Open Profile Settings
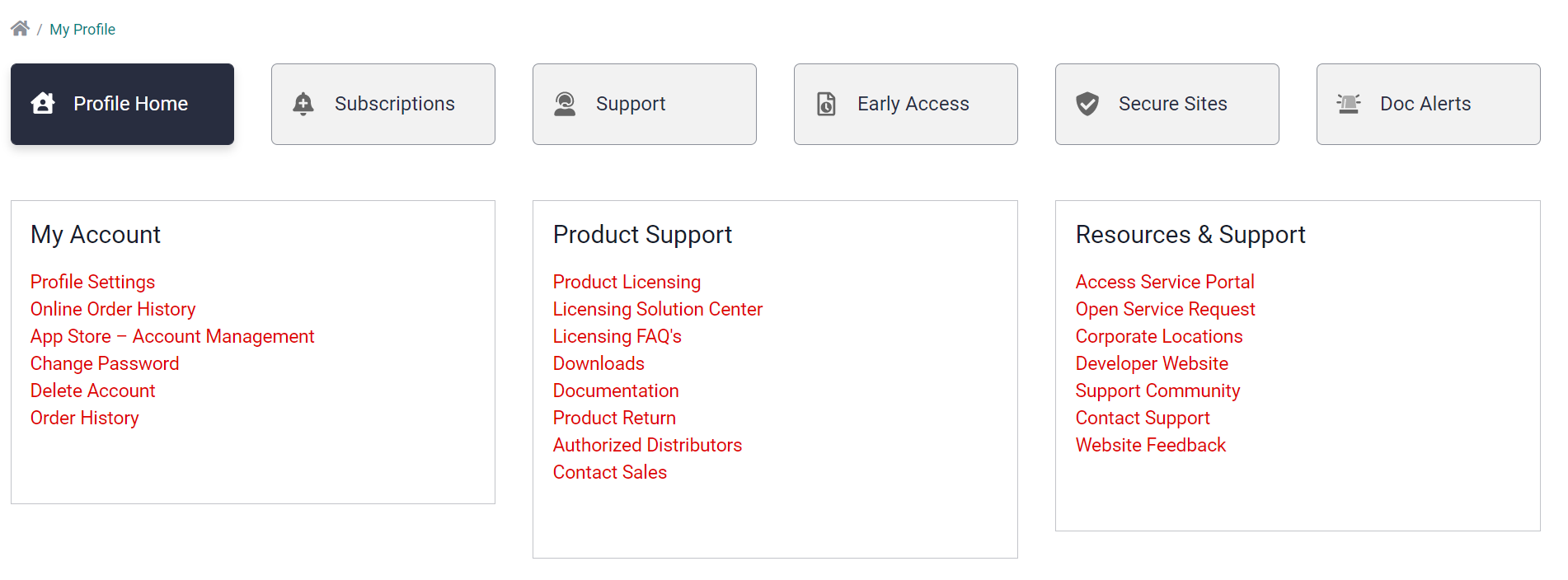The width and height of the screenshot is (1568, 580). (92, 282)
